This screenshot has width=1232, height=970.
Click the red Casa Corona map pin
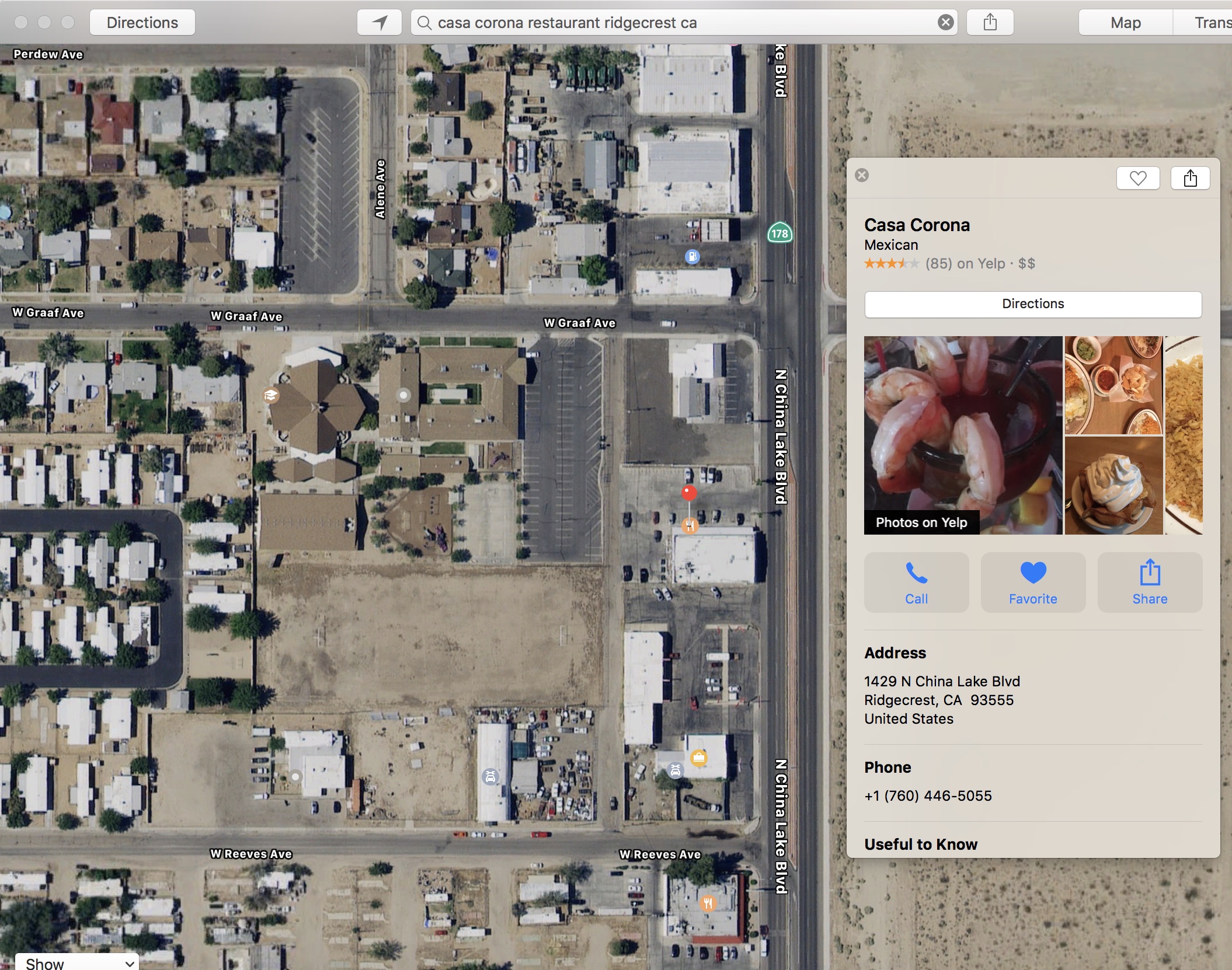[x=690, y=493]
